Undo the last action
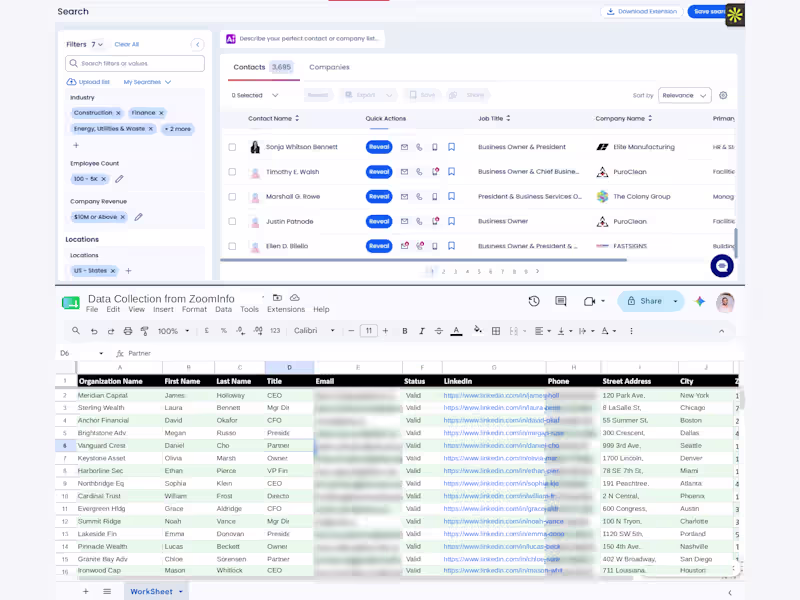The height and width of the screenshot is (600, 800). click(94, 331)
